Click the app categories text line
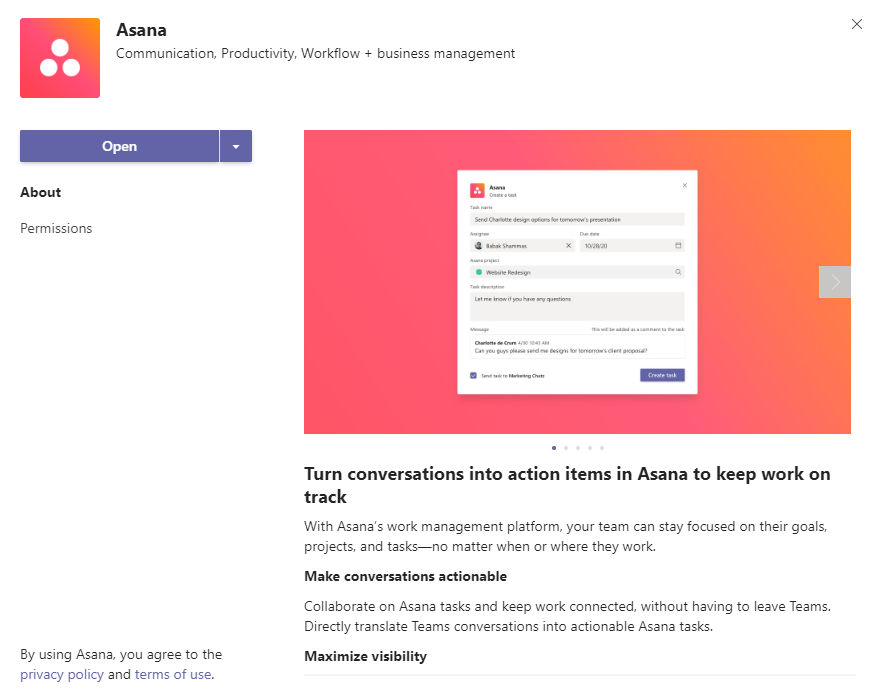877x691 pixels. tap(315, 54)
